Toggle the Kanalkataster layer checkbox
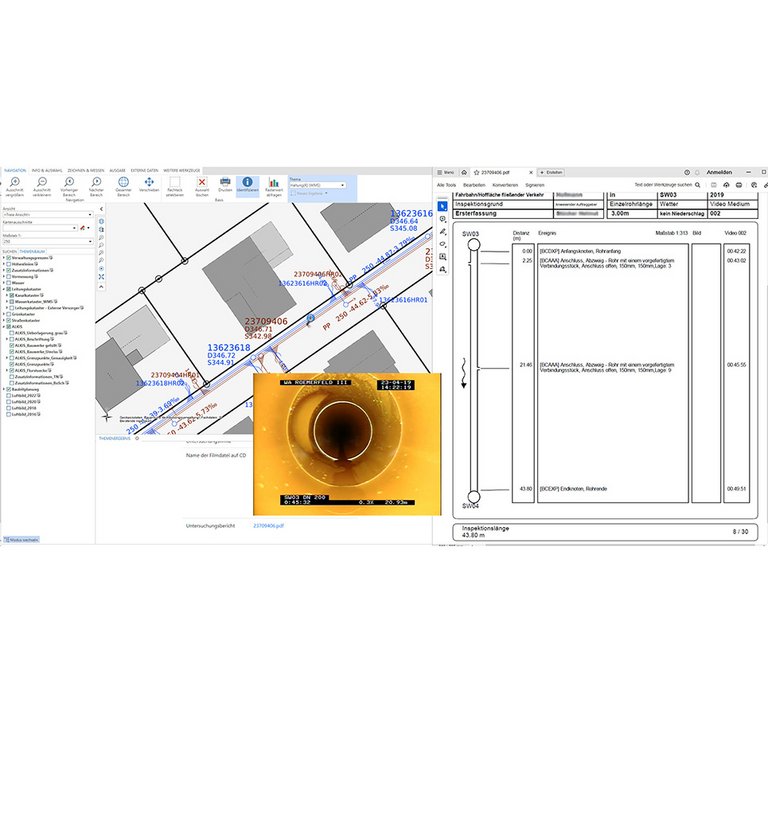Viewport: 768px width, 828px height. tap(12, 295)
